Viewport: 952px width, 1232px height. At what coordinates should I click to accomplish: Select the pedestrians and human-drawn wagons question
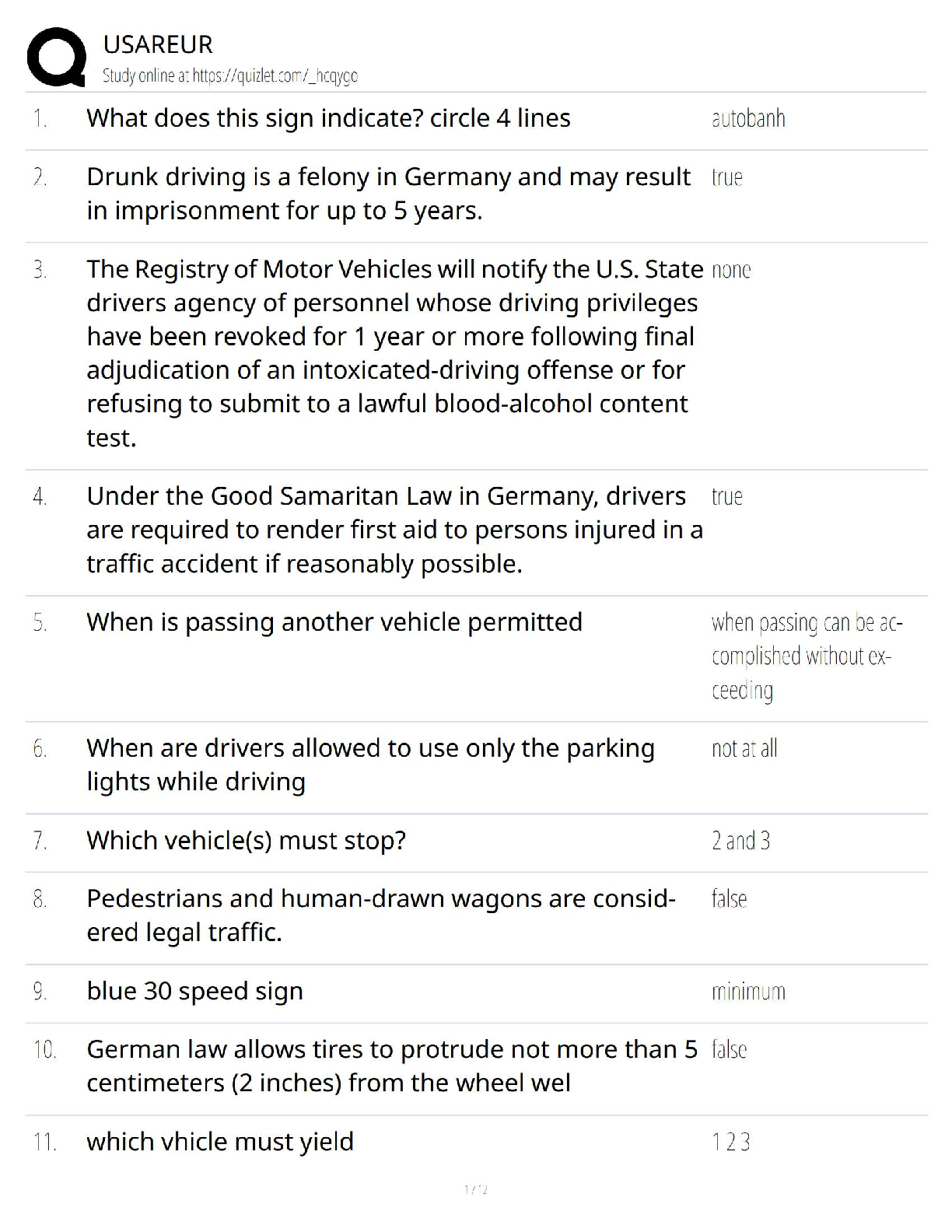coord(381,915)
